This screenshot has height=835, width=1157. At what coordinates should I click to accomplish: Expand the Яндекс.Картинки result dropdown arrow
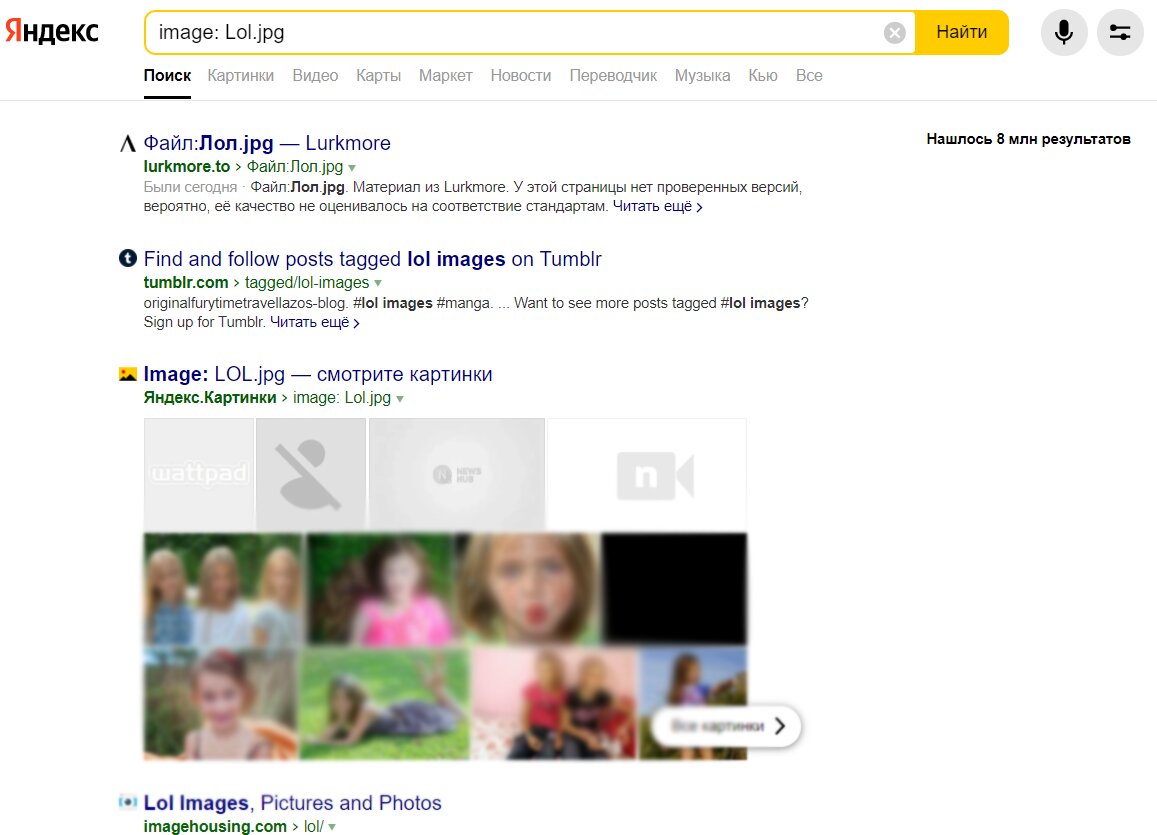pyautogui.click(x=400, y=398)
